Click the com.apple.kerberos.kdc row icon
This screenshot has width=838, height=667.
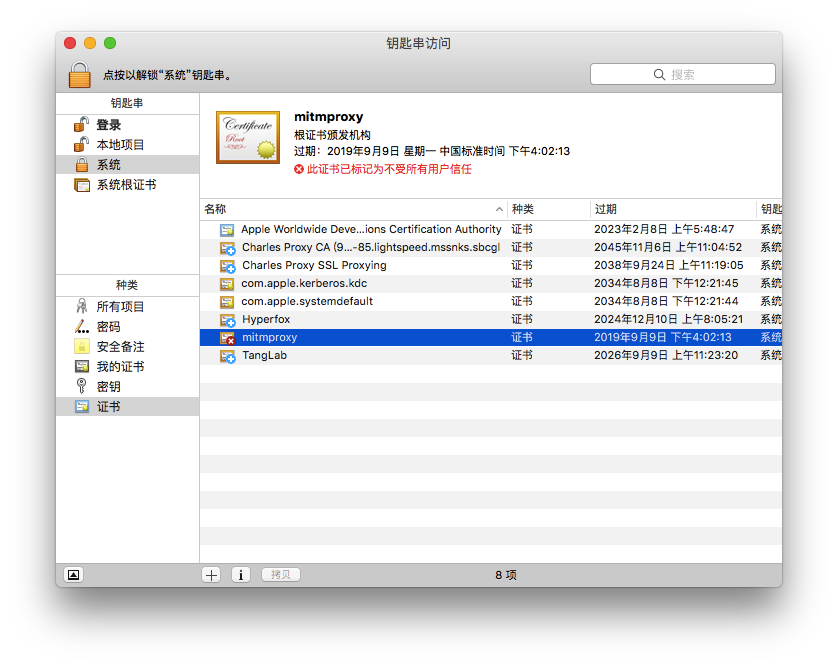[227, 284]
